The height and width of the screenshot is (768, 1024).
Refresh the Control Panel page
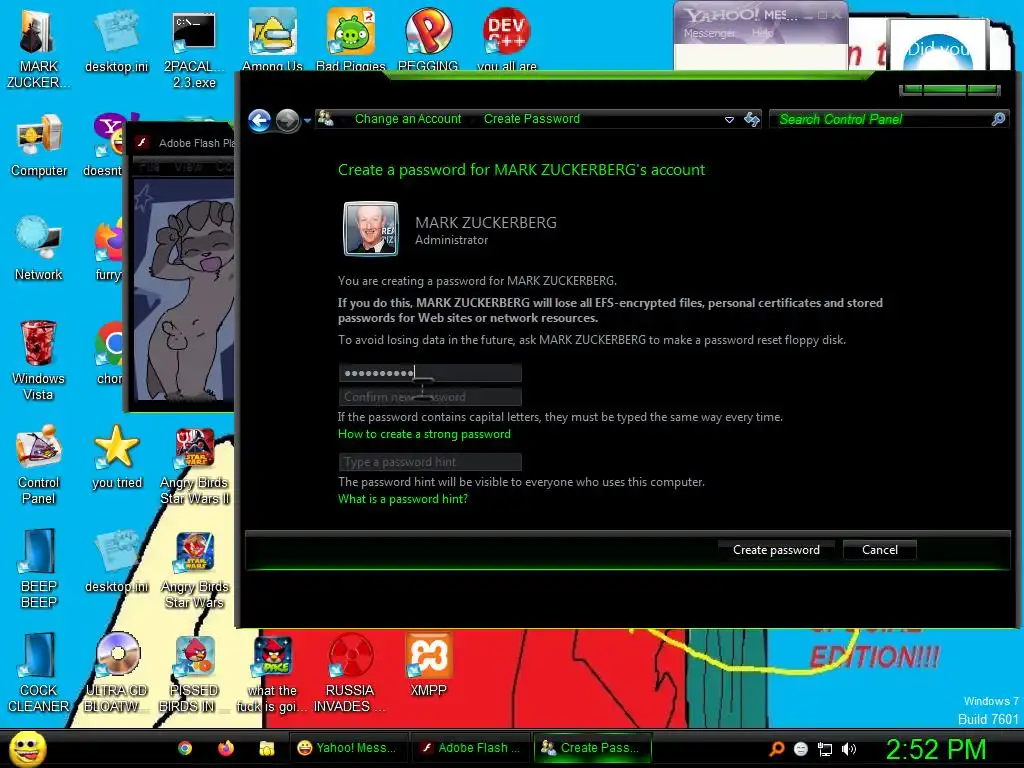click(752, 120)
